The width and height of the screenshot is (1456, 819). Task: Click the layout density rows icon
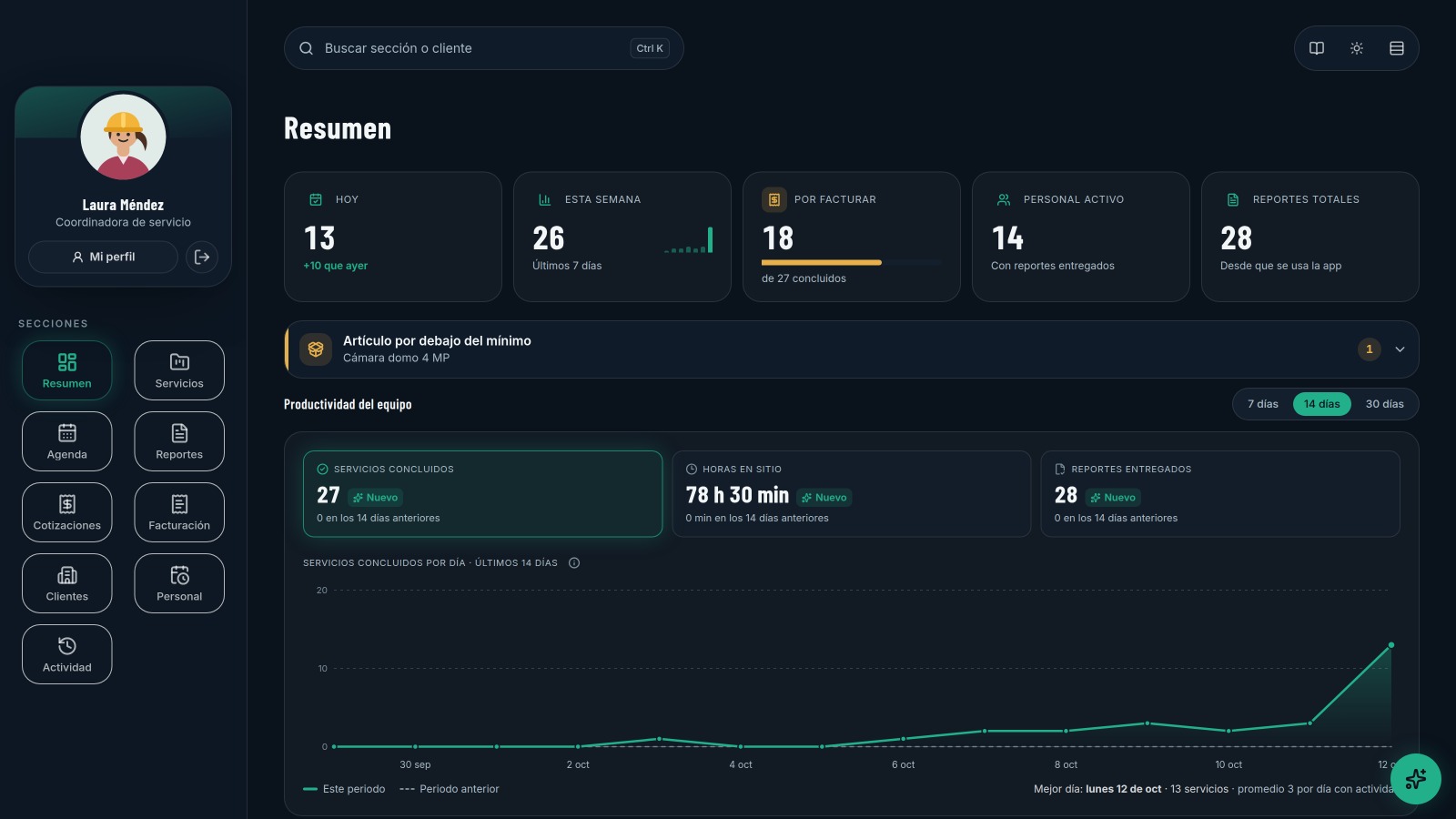tap(1397, 48)
